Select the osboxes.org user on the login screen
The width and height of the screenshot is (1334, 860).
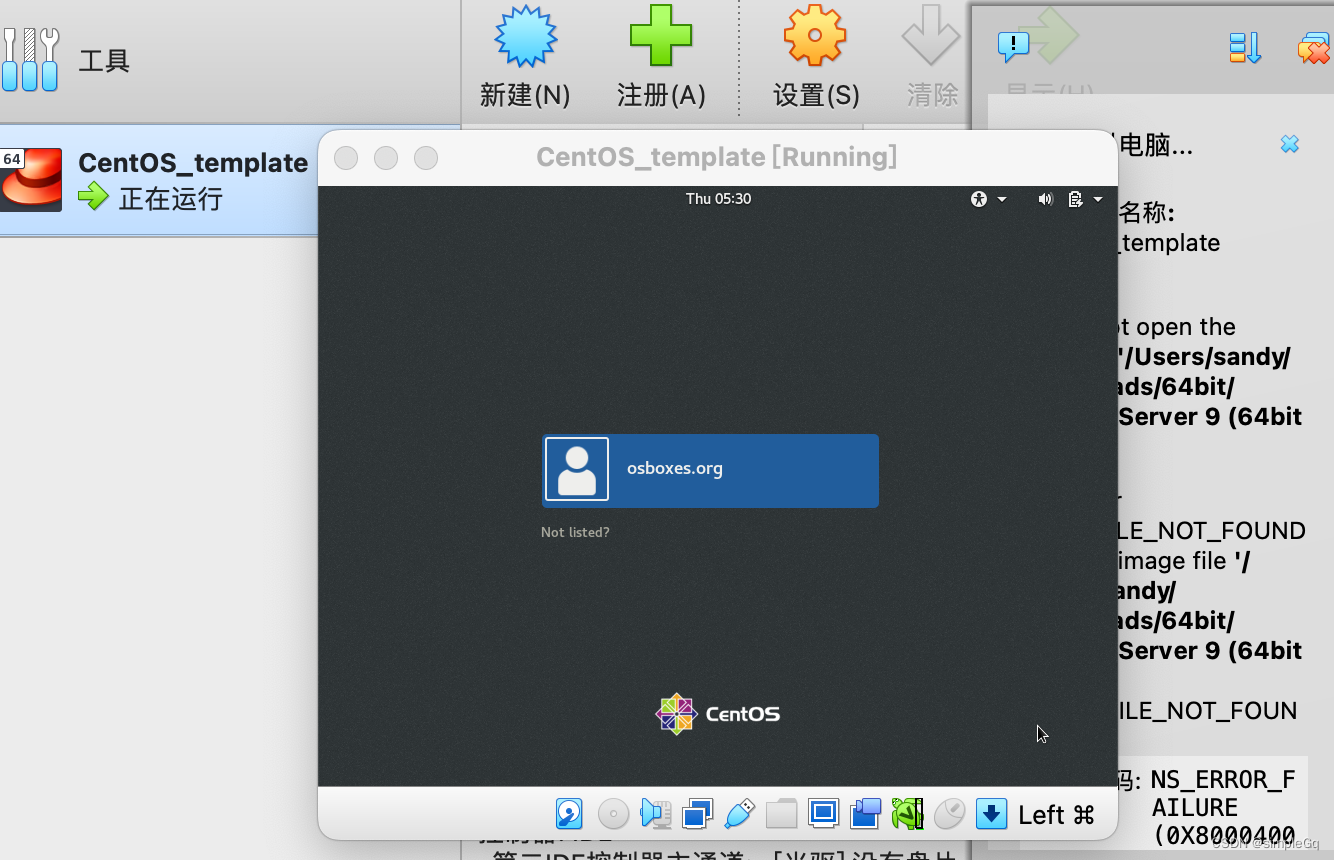coord(710,470)
